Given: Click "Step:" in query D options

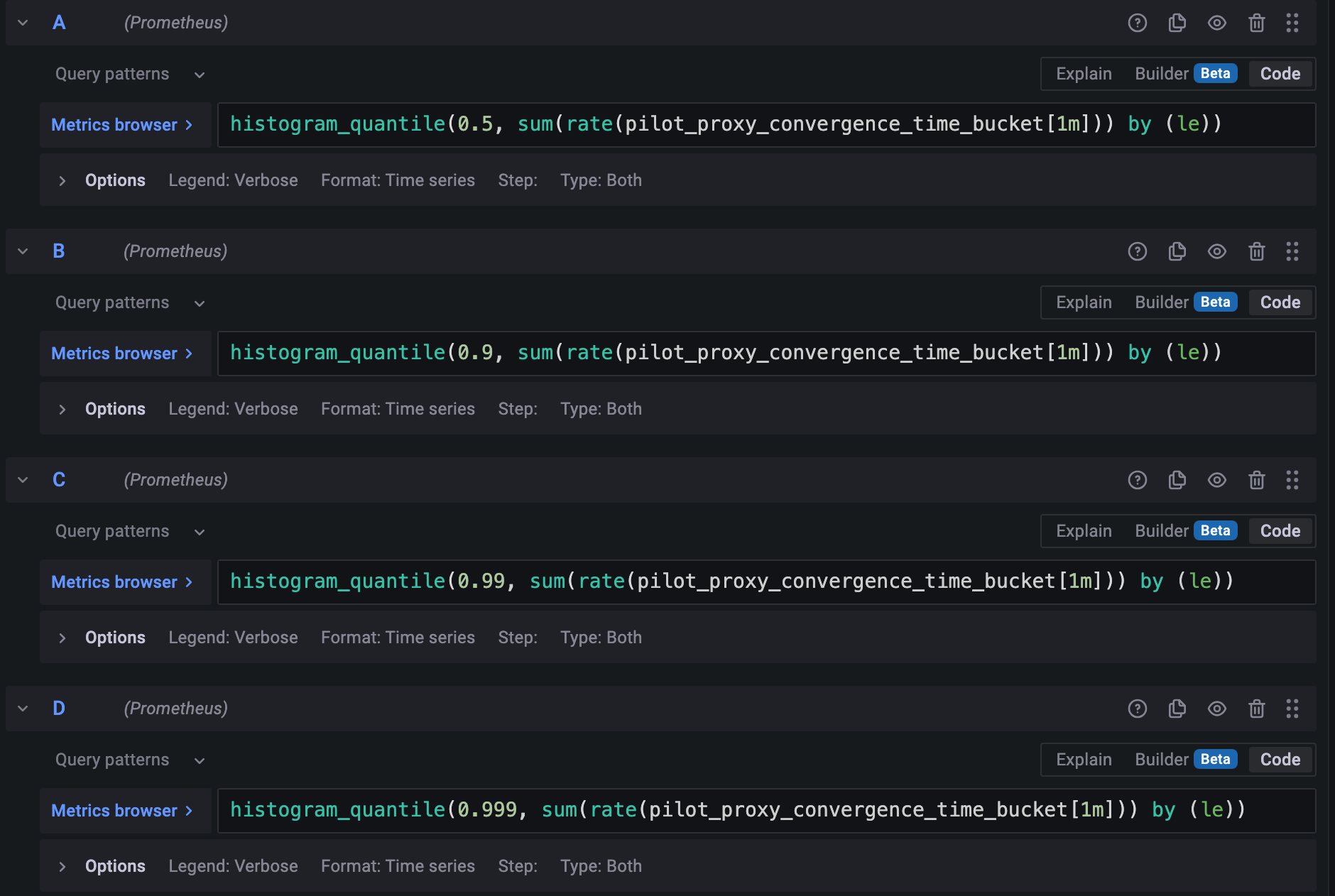Looking at the screenshot, I should point(518,866).
